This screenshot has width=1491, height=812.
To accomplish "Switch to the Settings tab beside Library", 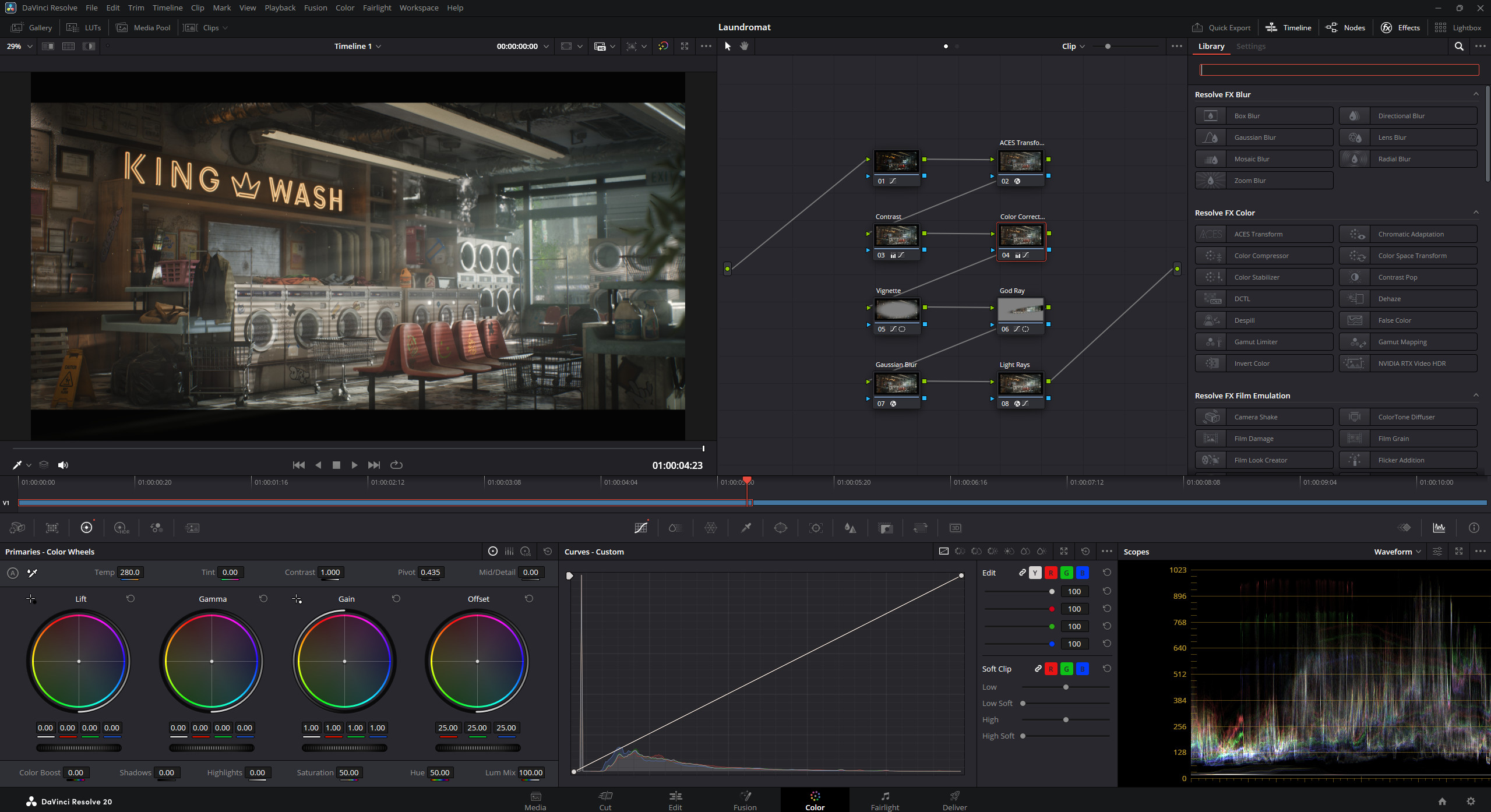I will [1251, 46].
